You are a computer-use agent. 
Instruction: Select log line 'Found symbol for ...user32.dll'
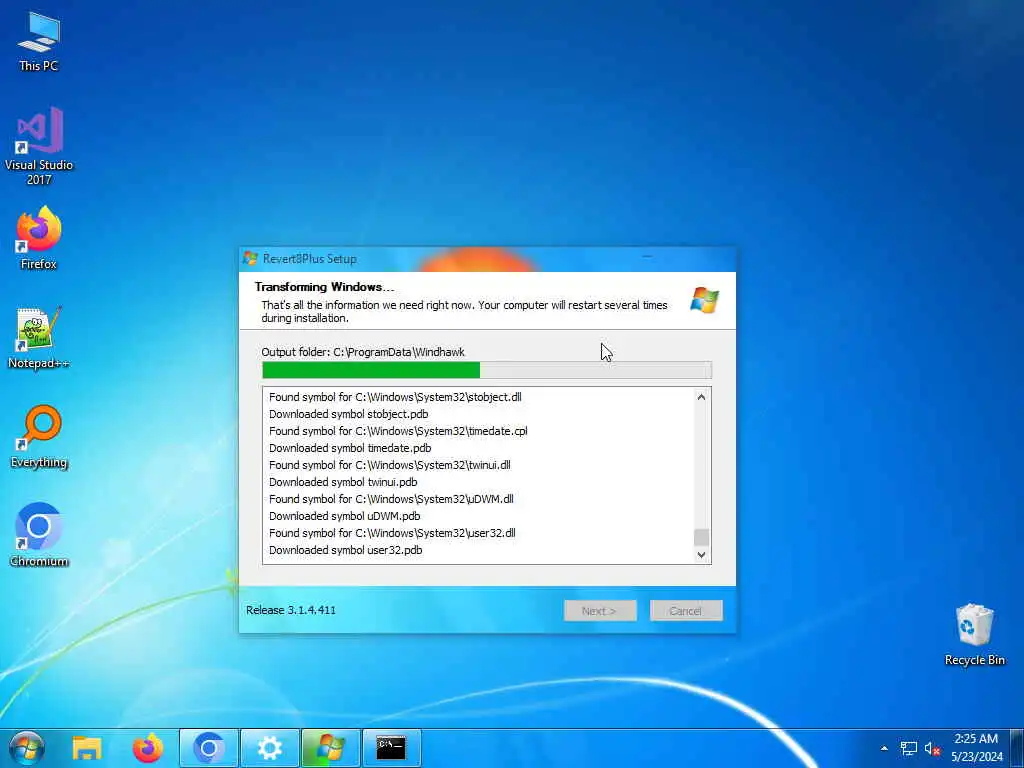click(x=392, y=533)
